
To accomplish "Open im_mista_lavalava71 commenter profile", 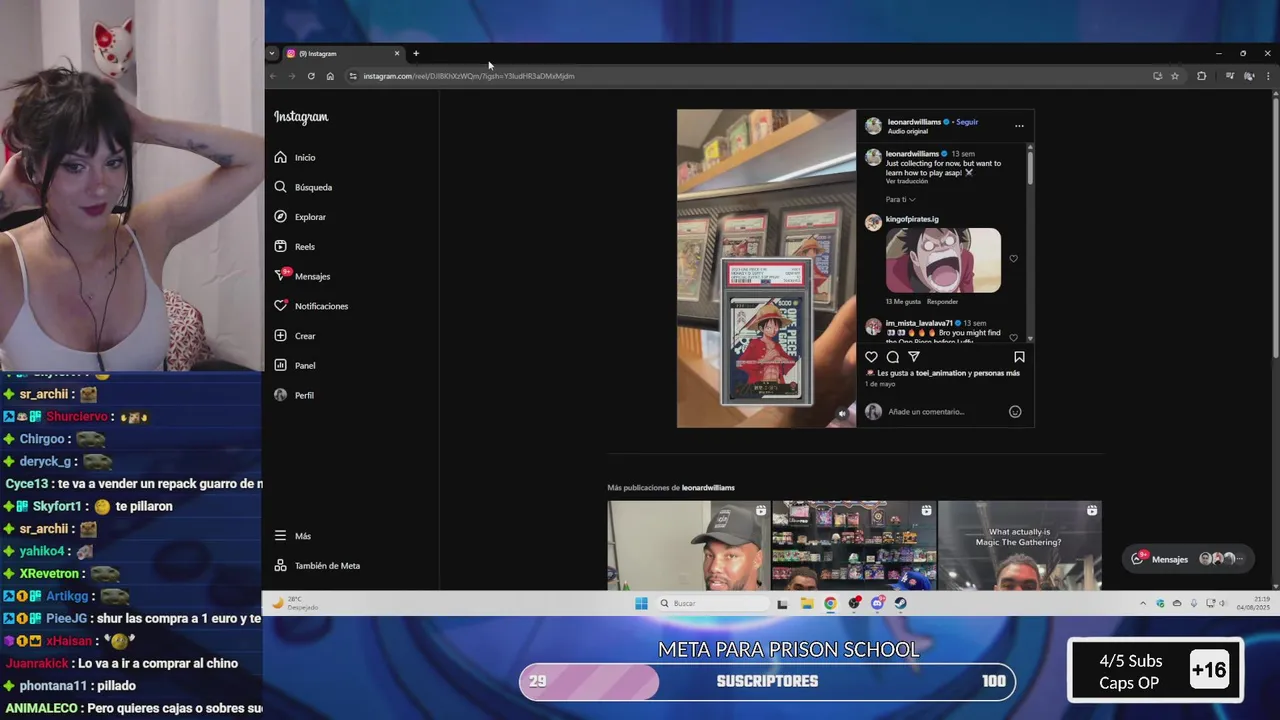I will (x=919, y=323).
